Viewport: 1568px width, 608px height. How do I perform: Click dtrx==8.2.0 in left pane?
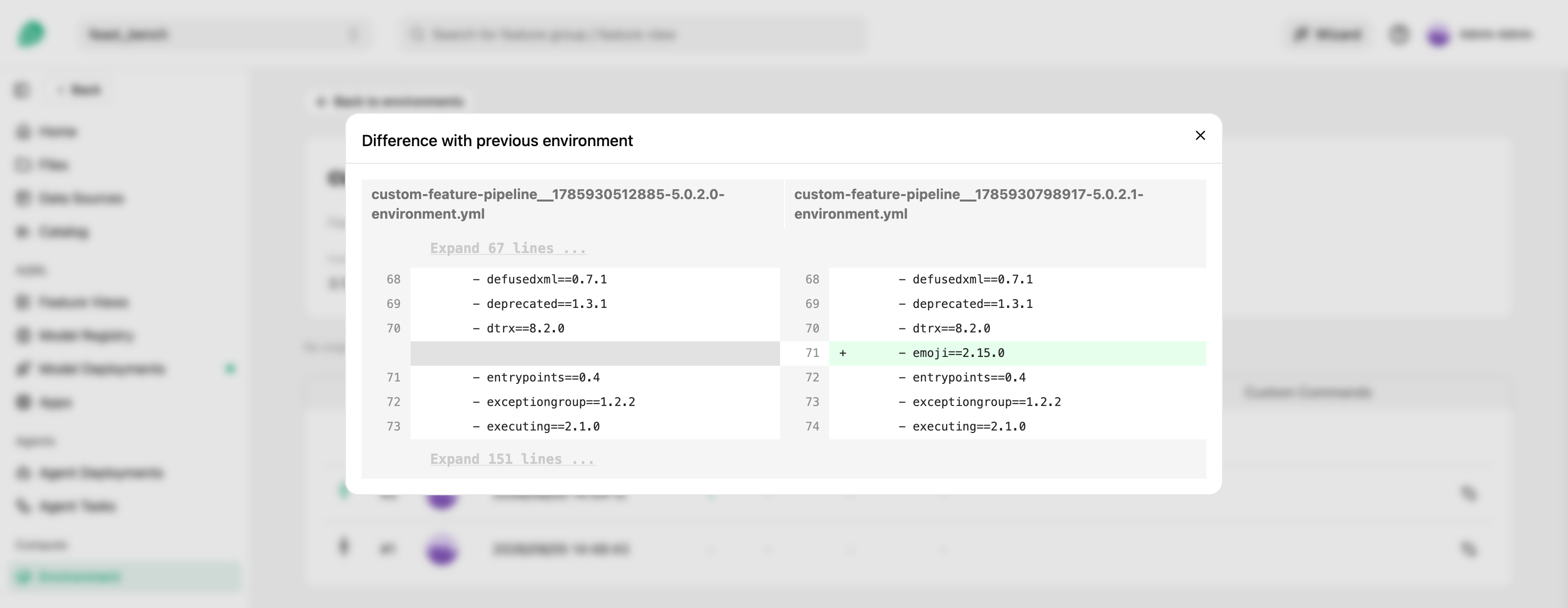[525, 329]
